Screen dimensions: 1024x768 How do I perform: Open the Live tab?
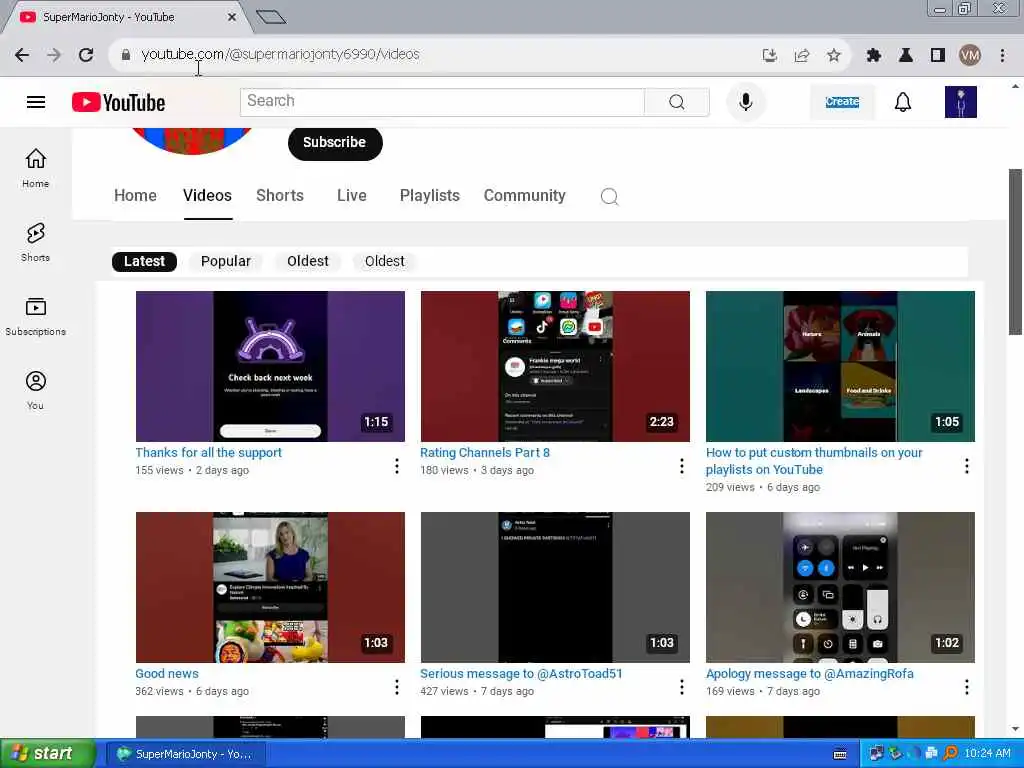pos(351,195)
